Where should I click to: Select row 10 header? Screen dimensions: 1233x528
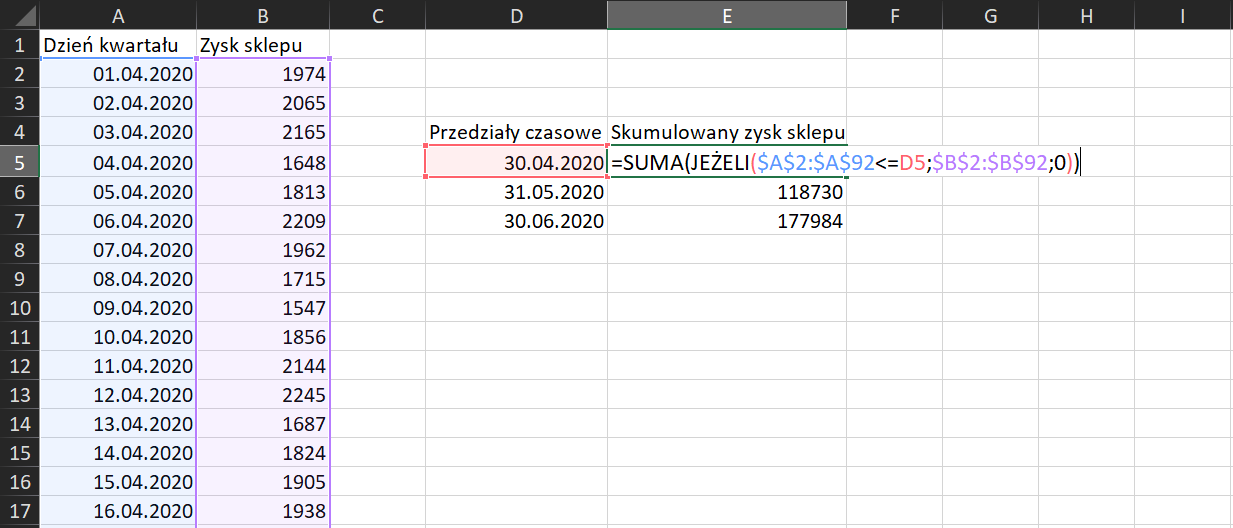[20, 308]
